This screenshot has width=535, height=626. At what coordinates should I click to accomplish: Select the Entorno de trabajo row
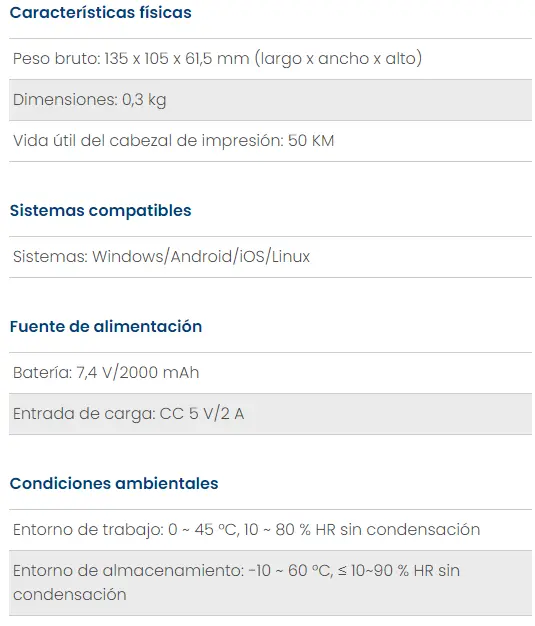(x=270, y=530)
